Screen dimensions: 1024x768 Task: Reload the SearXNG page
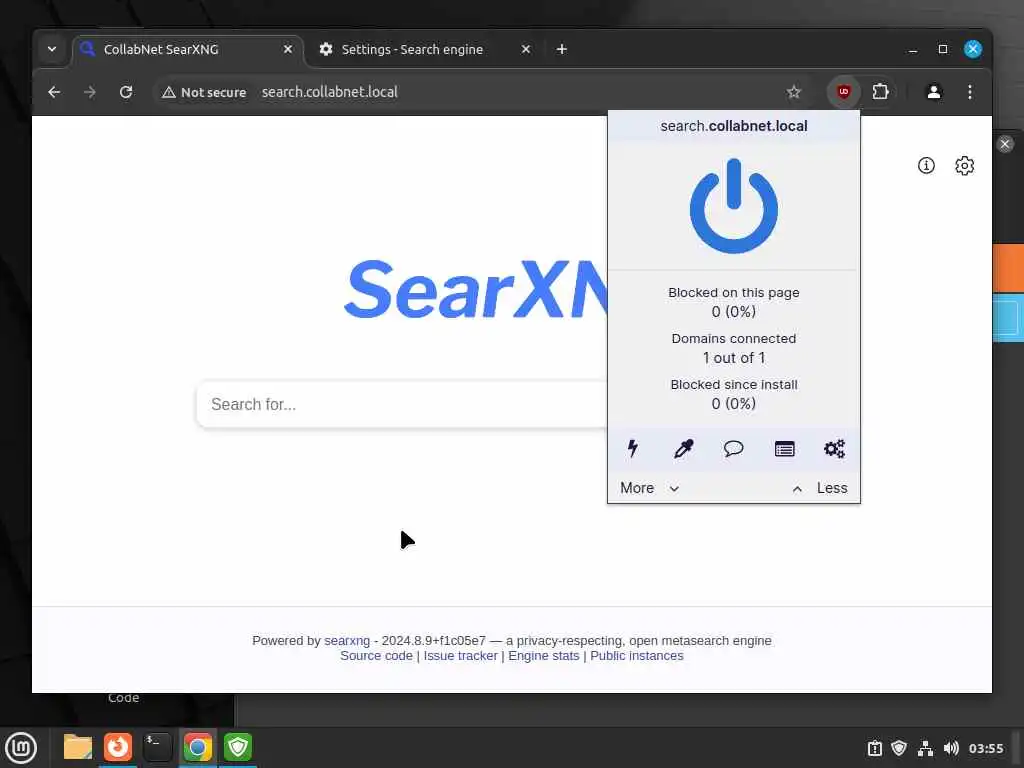(126, 92)
